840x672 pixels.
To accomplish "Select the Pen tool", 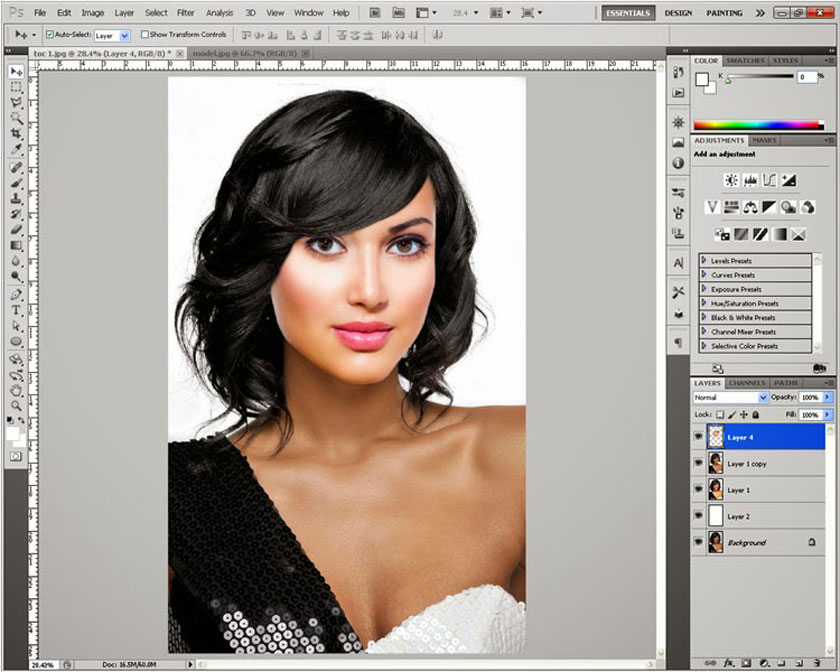I will pos(16,294).
